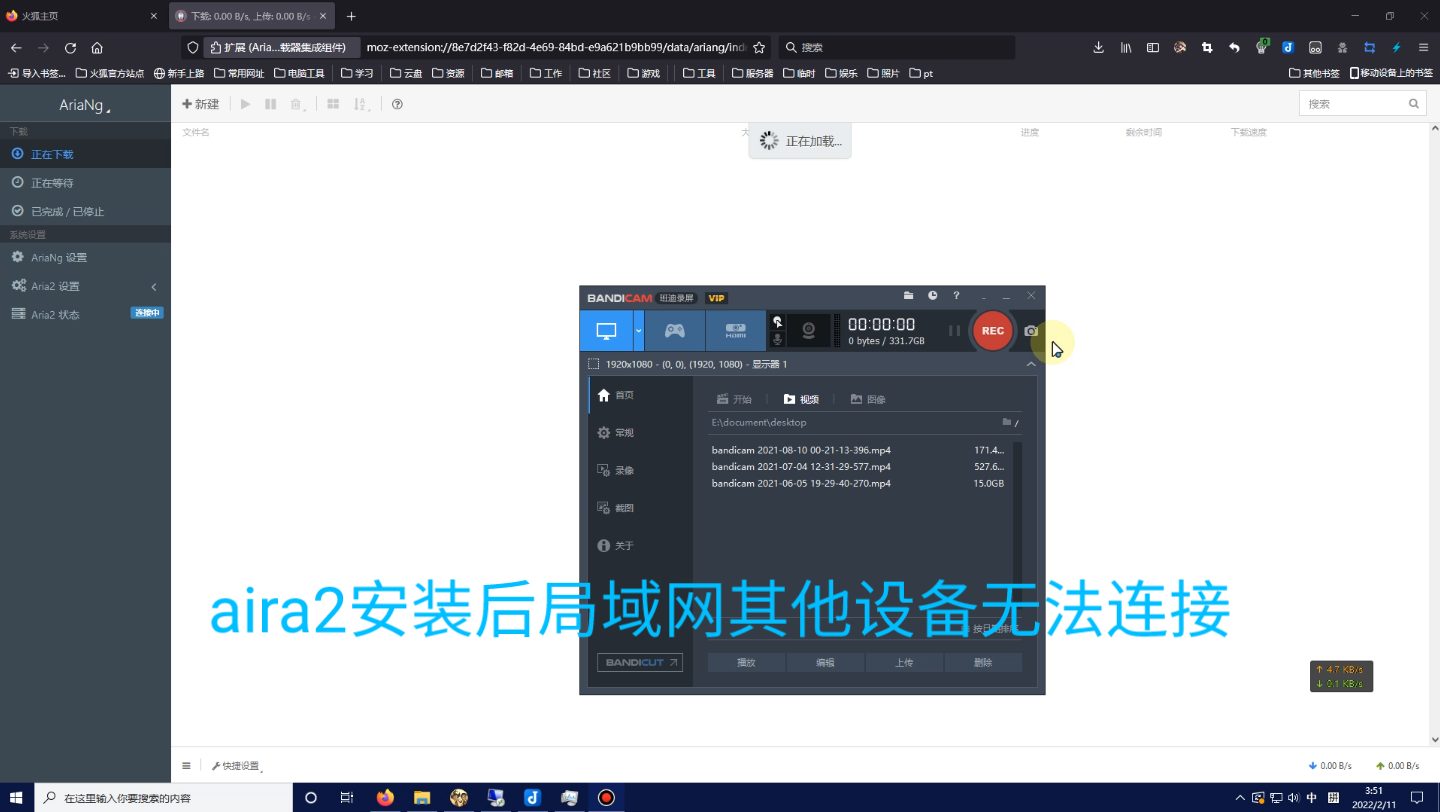Viewport: 1440px width, 812px height.
Task: Click the screenshot crop extension icon
Action: (x=1207, y=47)
